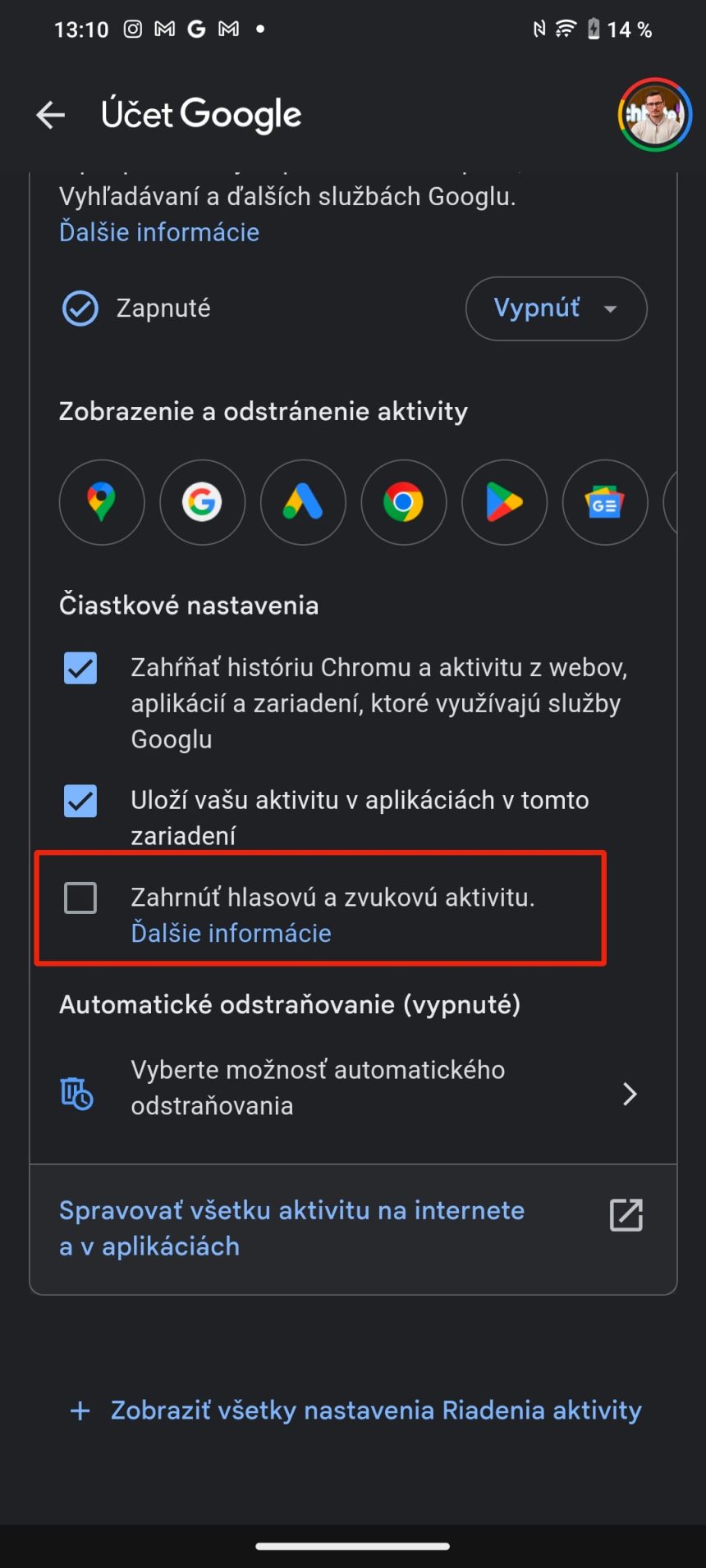
Task: Open external link icon next to Spravovať aktivitu
Action: (626, 1215)
